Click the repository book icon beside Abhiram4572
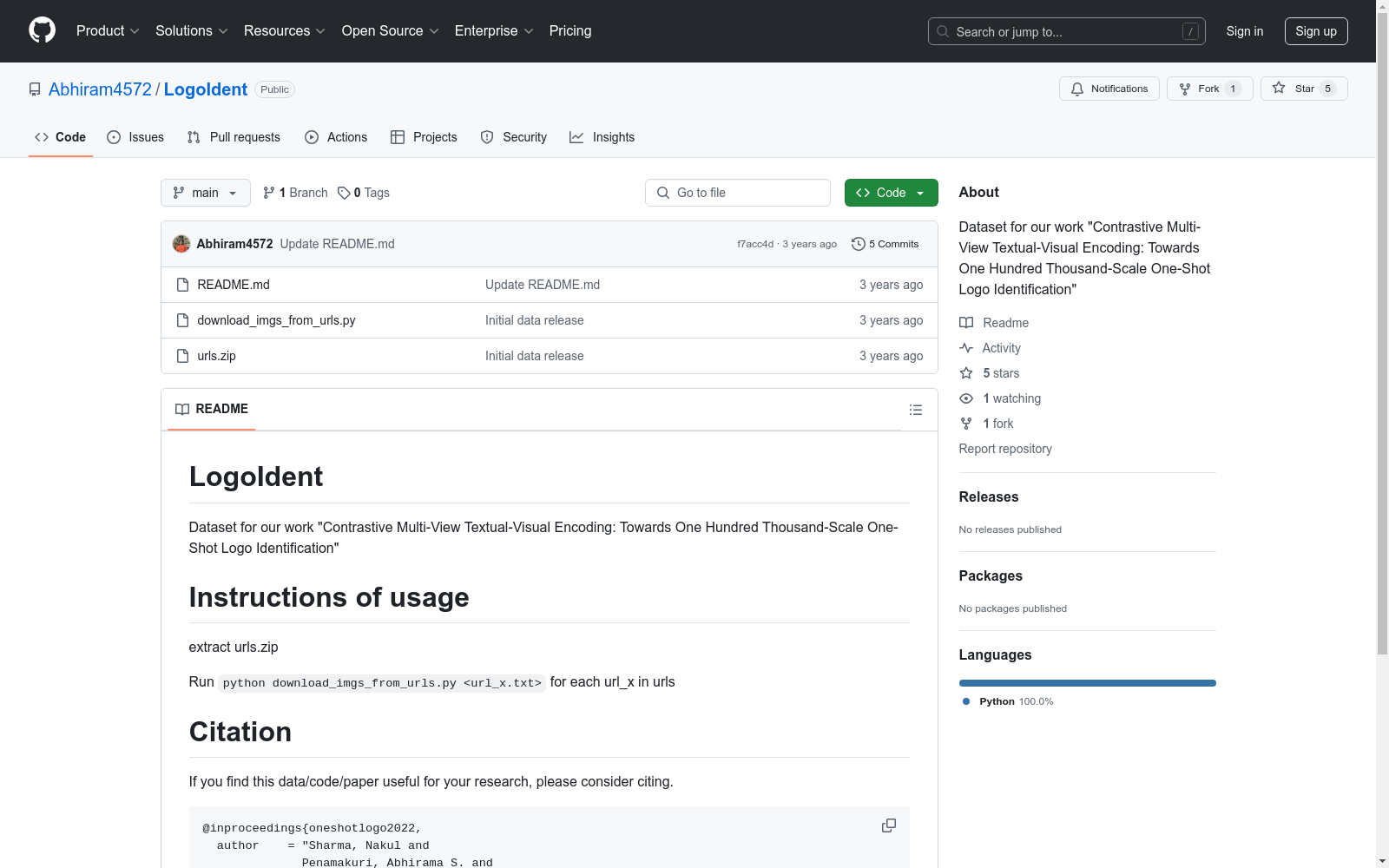 pyautogui.click(x=35, y=89)
